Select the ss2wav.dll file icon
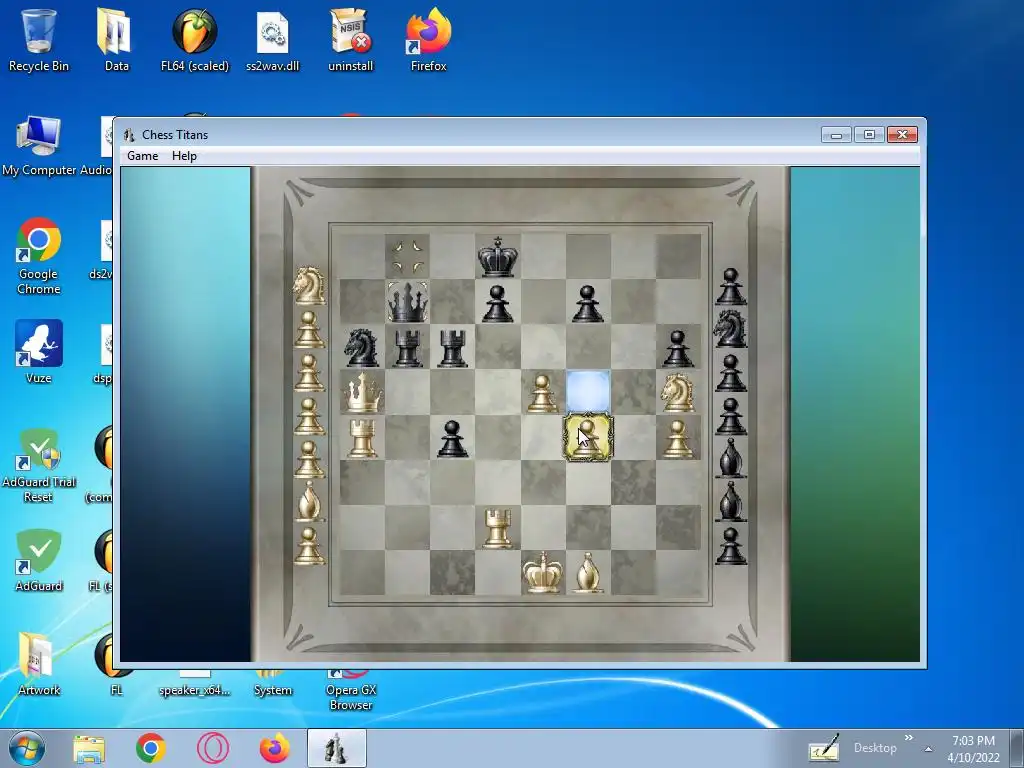This screenshot has height=768, width=1024. coord(272,39)
